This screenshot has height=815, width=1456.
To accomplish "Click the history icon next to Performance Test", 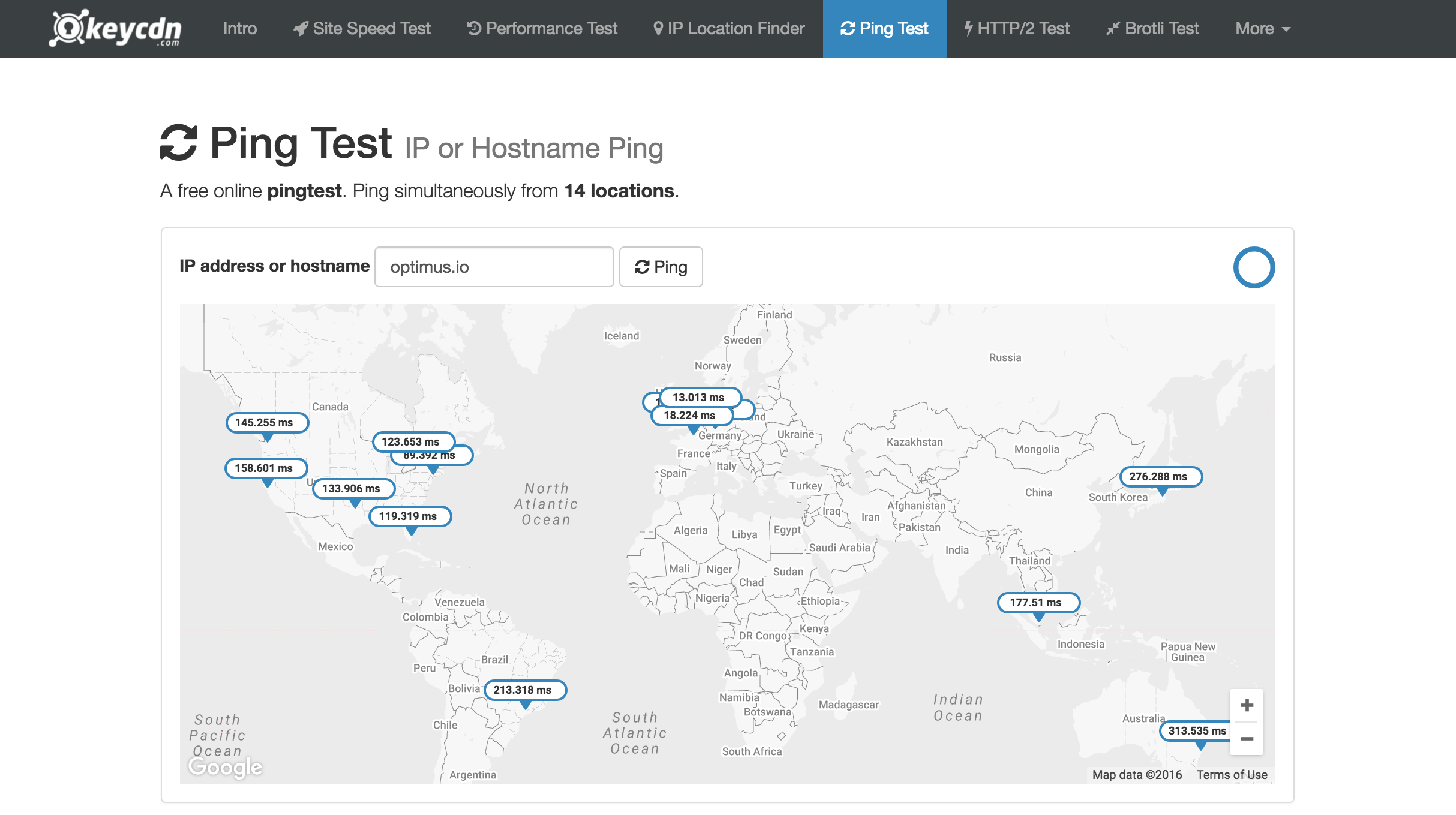I will 473,28.
